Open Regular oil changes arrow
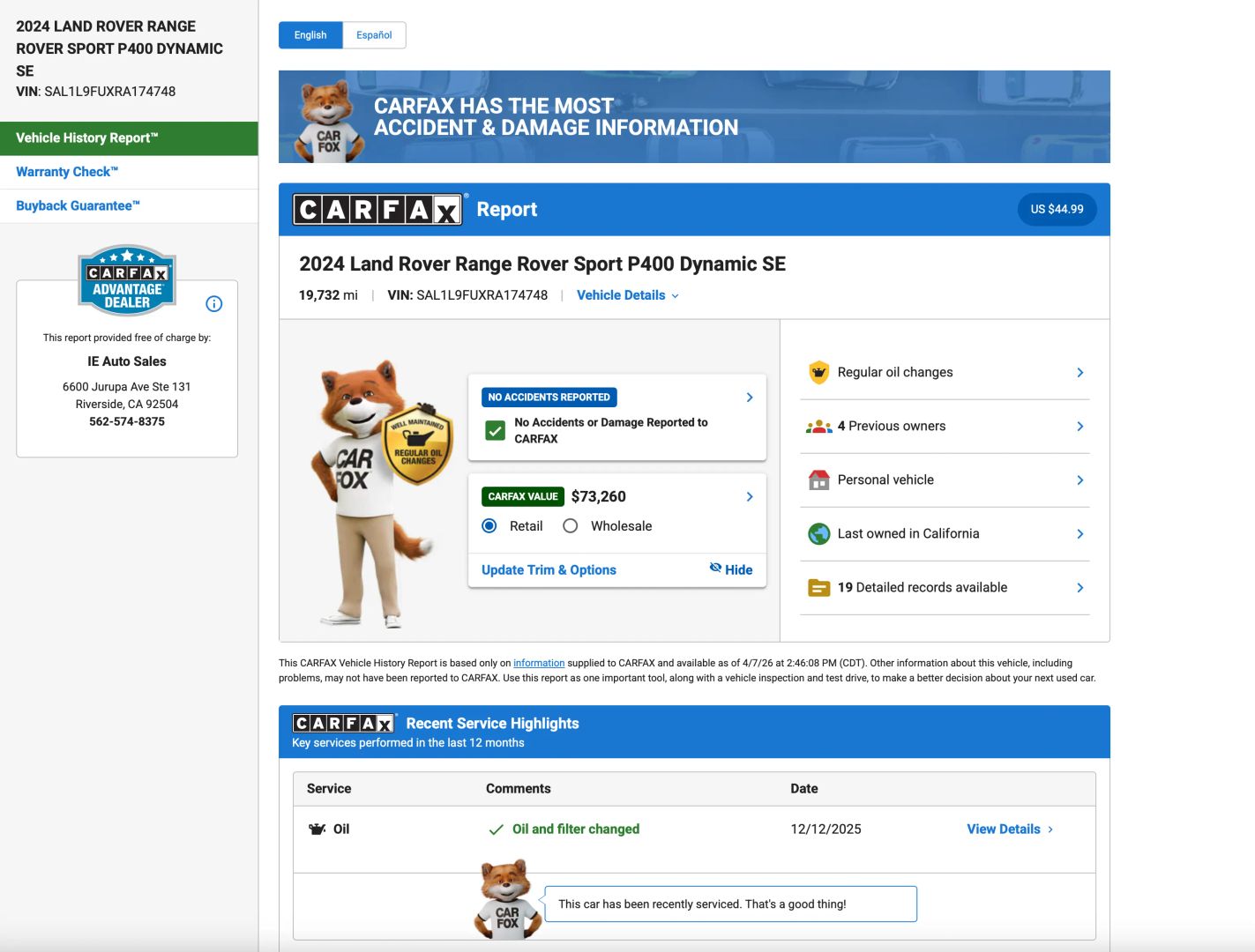 [x=1080, y=373]
